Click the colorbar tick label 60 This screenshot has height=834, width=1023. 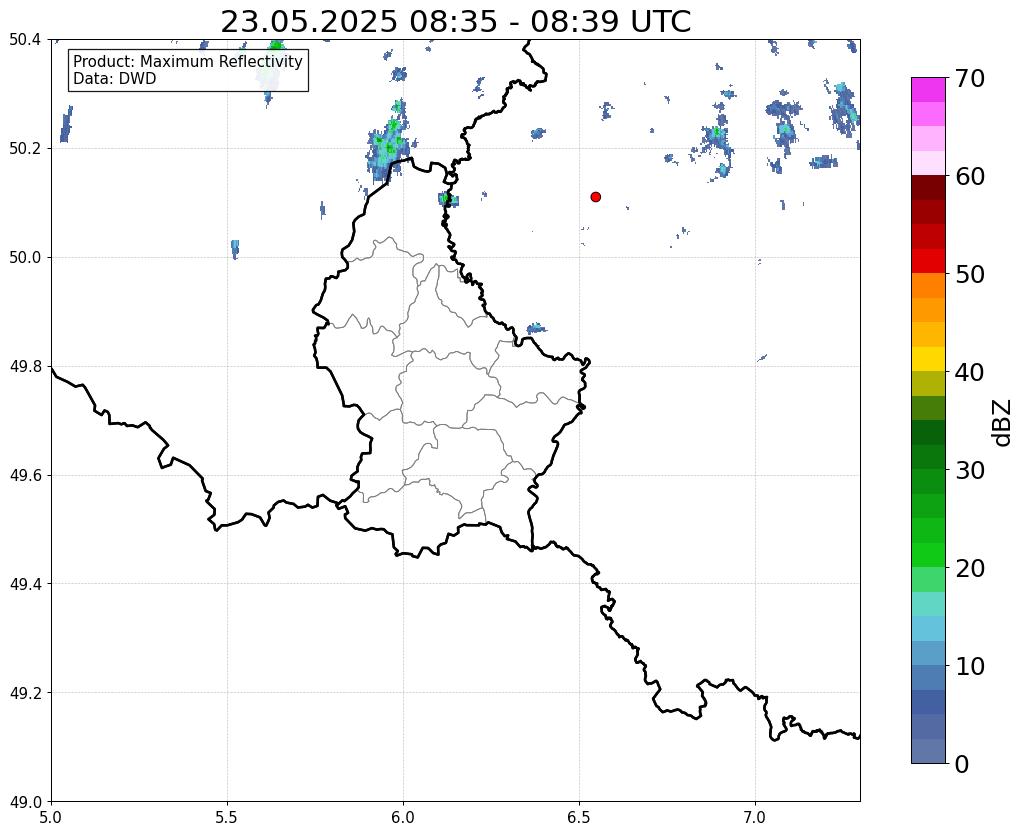[x=970, y=176]
